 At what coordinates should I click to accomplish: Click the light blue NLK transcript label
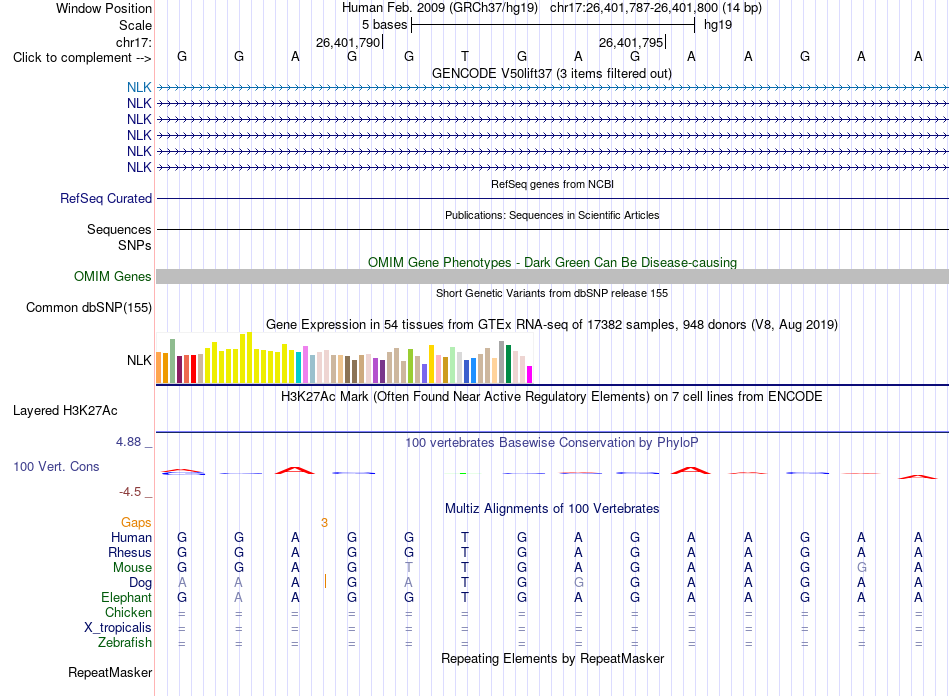coord(139,87)
